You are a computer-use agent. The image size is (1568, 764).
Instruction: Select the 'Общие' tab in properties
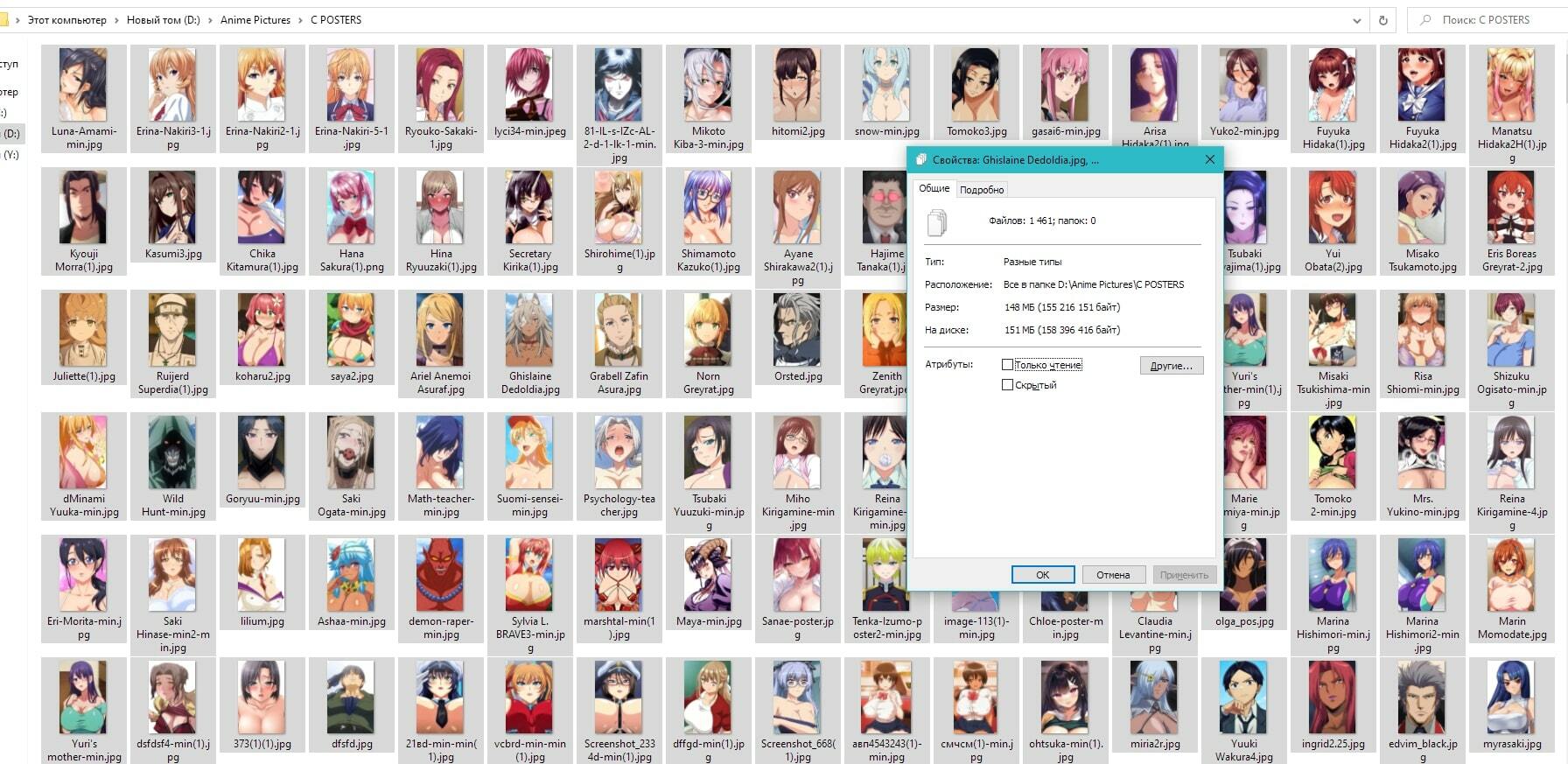[x=934, y=189]
